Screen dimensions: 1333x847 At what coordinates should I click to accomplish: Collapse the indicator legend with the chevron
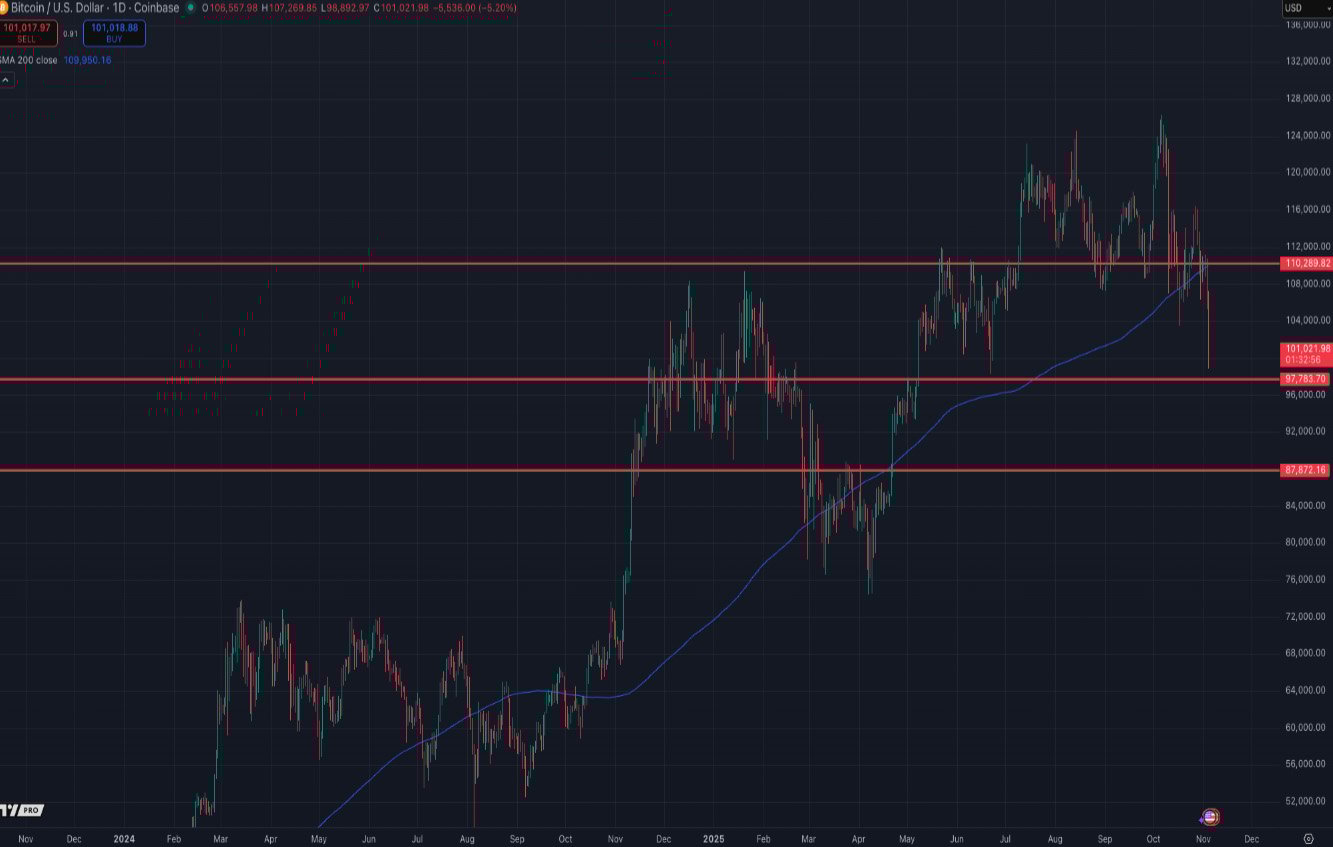tap(5, 79)
